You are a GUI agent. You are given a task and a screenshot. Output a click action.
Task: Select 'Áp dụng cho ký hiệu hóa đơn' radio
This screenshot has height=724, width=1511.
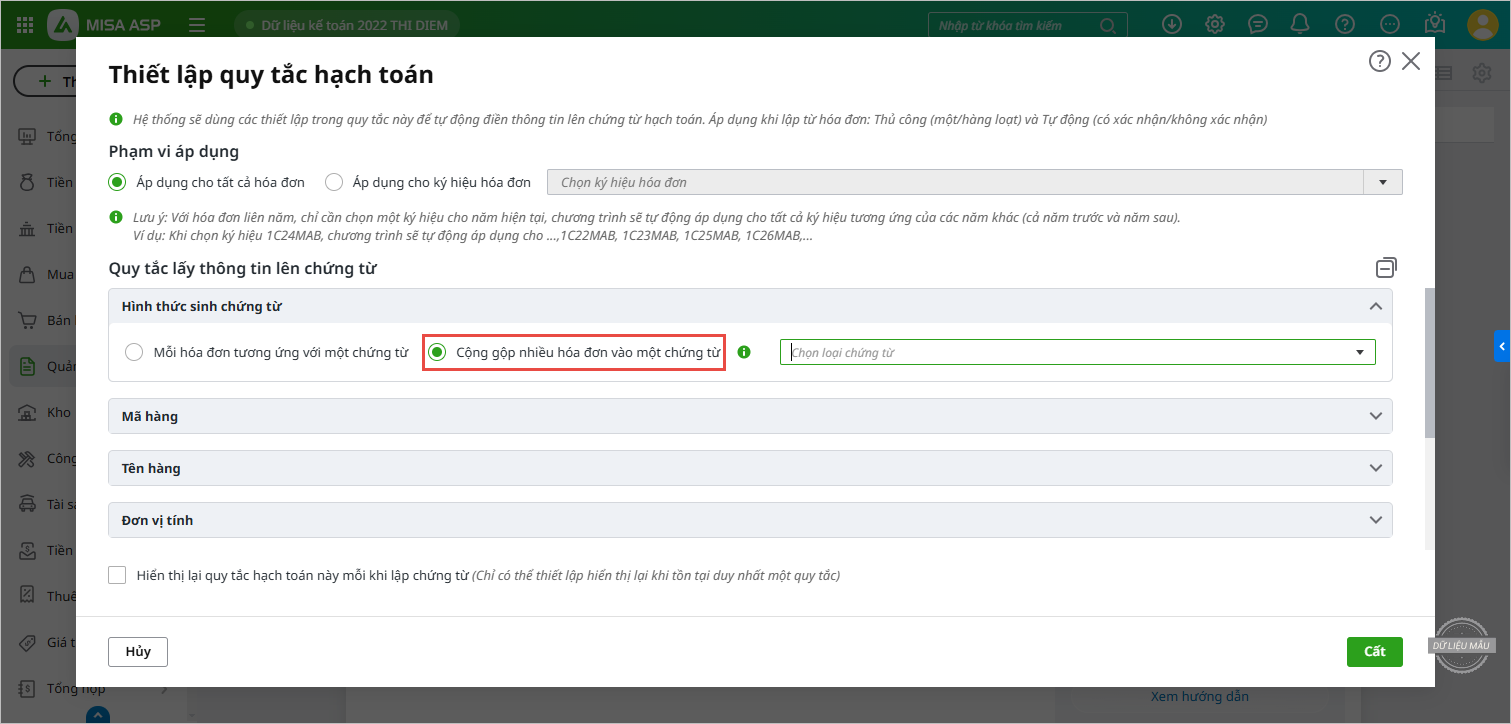(x=334, y=182)
